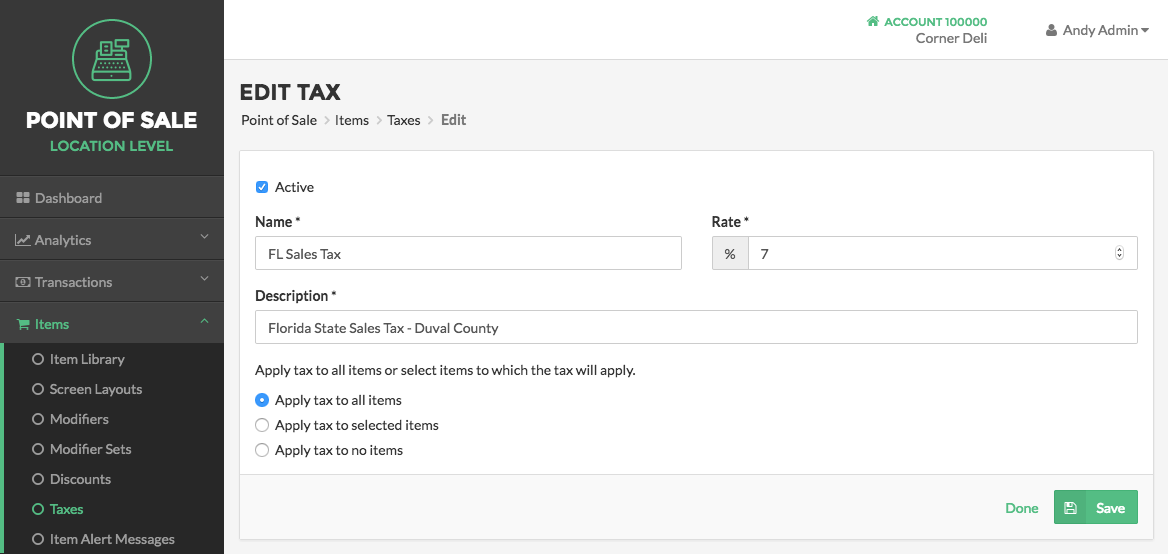This screenshot has height=554, width=1168.
Task: Select Apply tax to no items
Action: 261,450
